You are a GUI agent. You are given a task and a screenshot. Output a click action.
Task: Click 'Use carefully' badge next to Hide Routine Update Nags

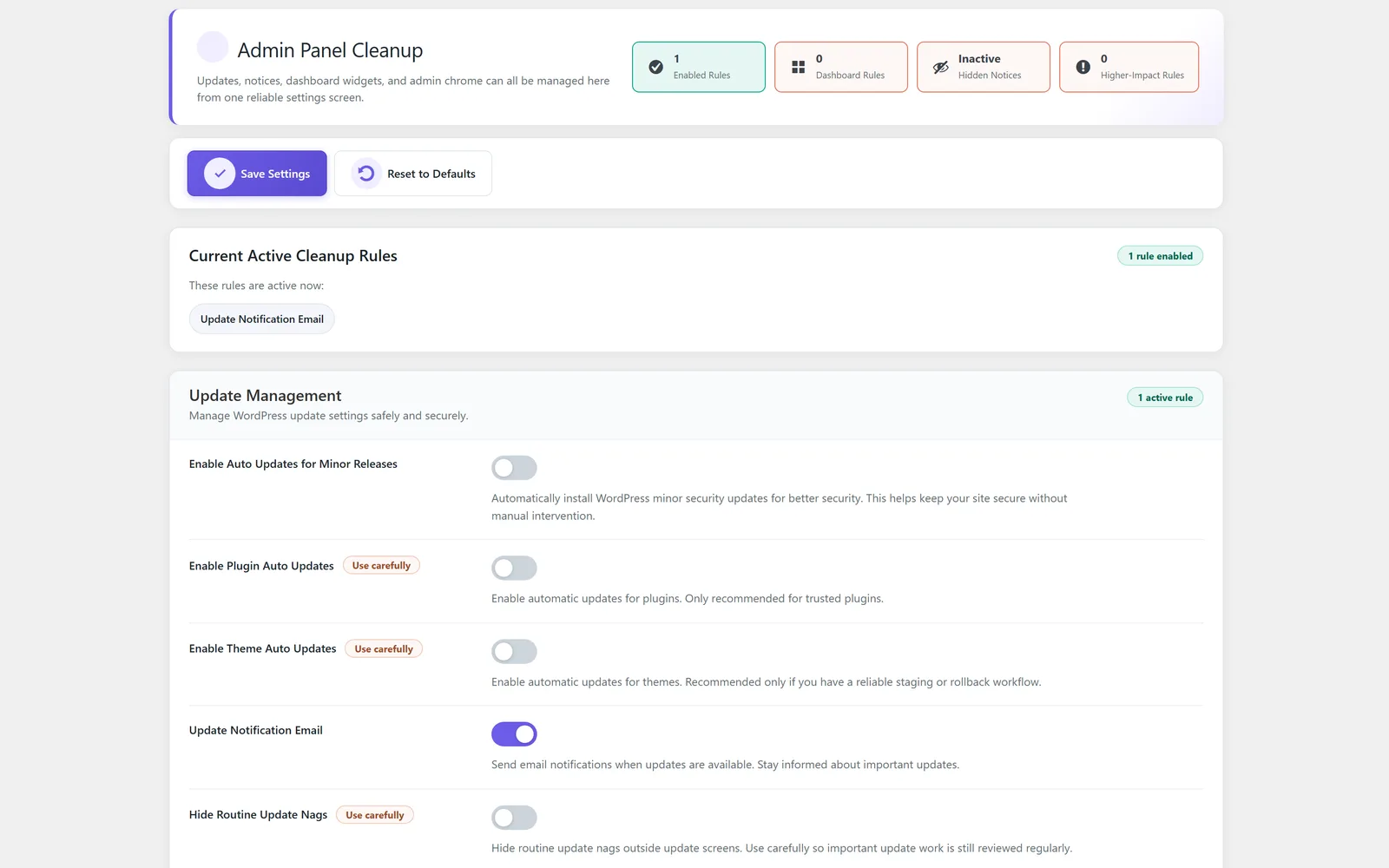375,815
